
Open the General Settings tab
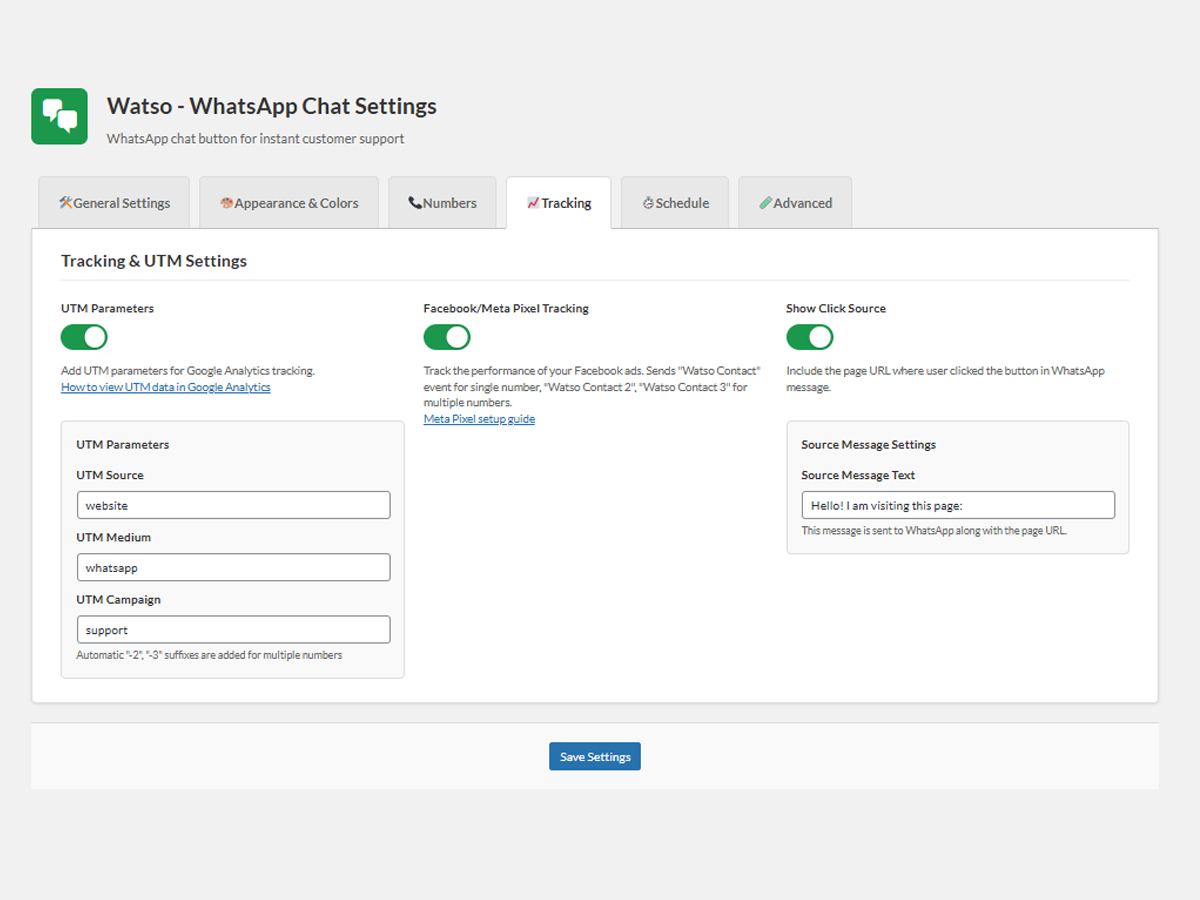click(x=114, y=203)
